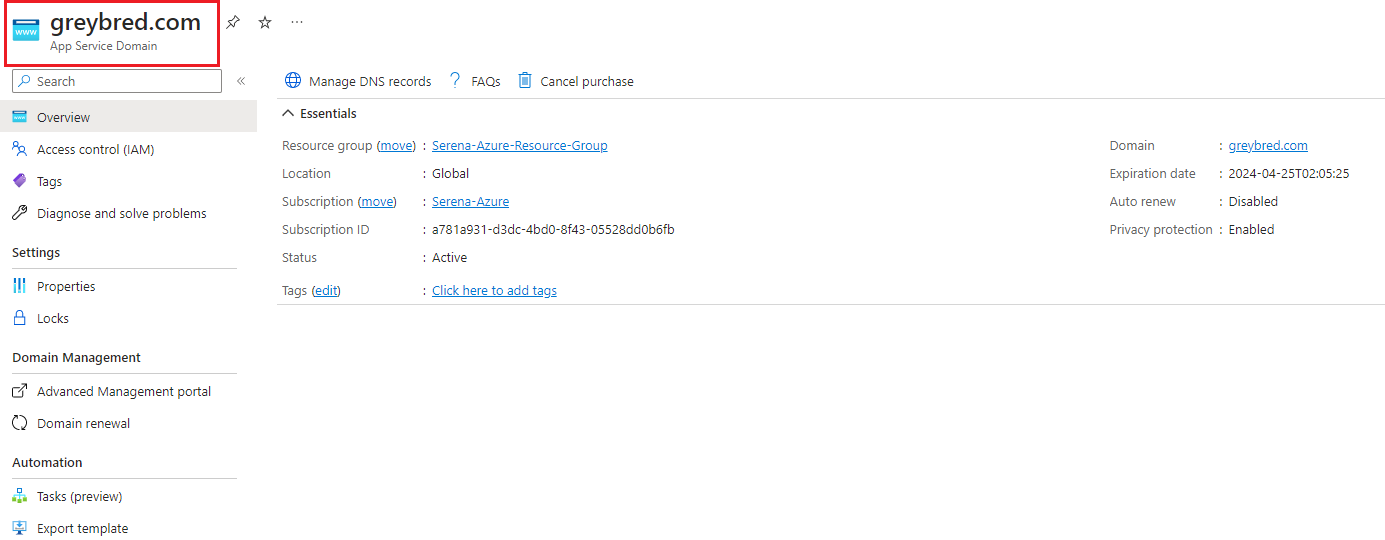Image resolution: width=1385 pixels, height=540 pixels.
Task: Click the sidebar Search box
Action: click(117, 81)
